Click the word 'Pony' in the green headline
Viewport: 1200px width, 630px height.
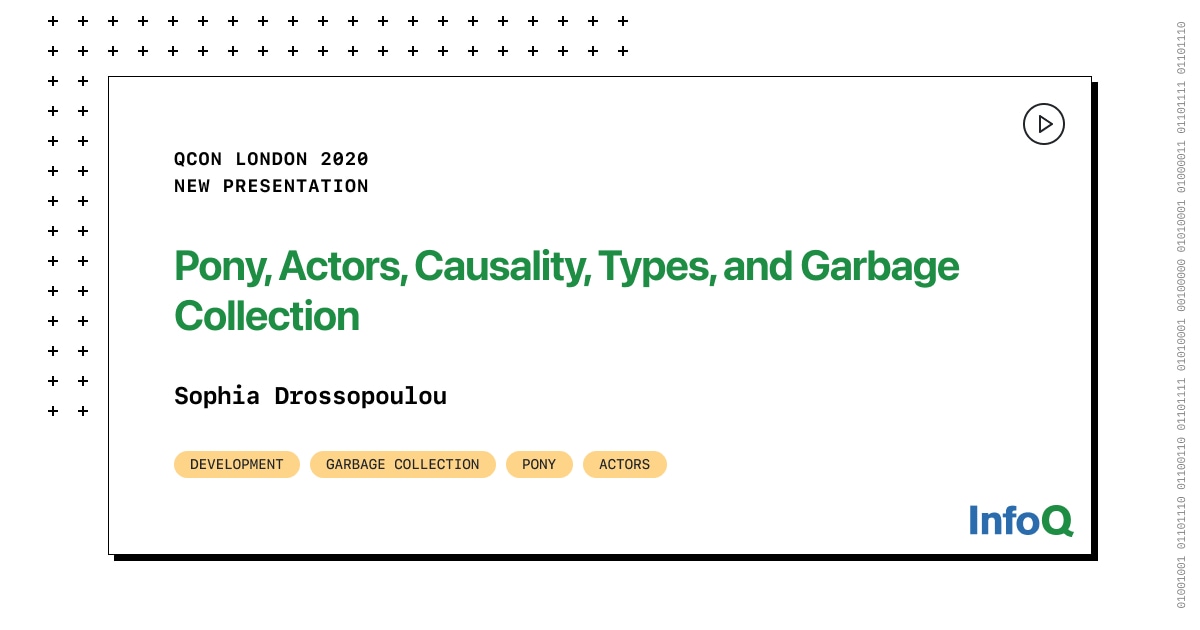pyautogui.click(x=221, y=266)
